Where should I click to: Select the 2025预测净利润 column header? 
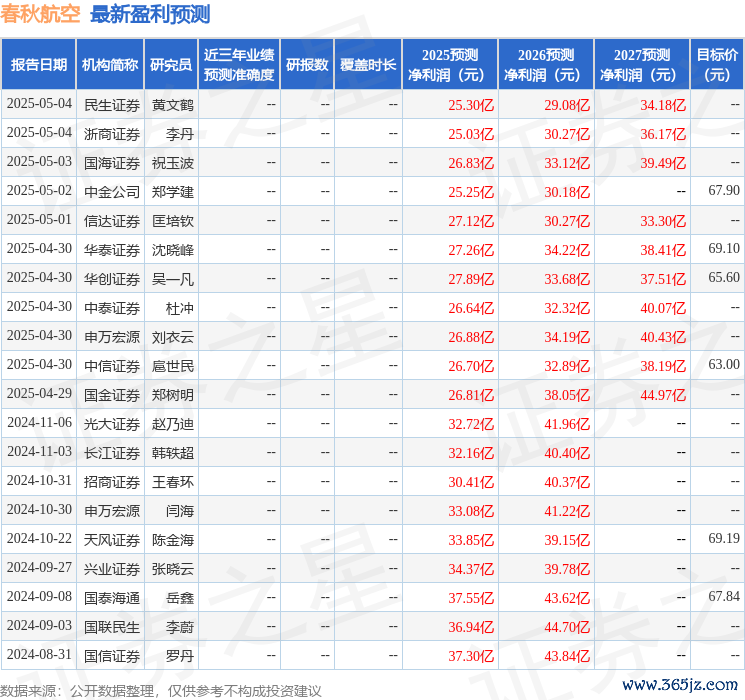(x=450, y=64)
